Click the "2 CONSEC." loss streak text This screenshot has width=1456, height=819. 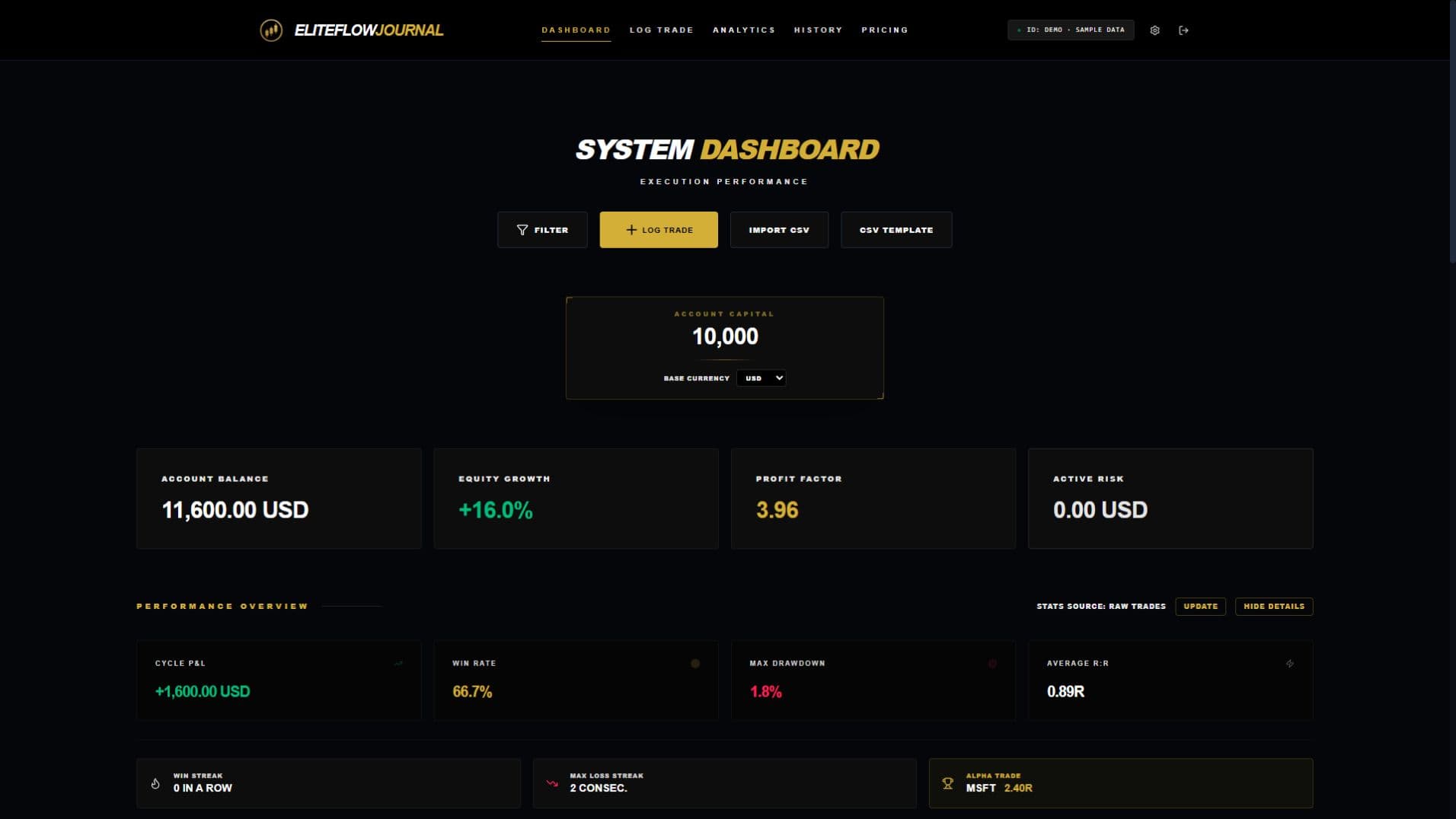599,789
